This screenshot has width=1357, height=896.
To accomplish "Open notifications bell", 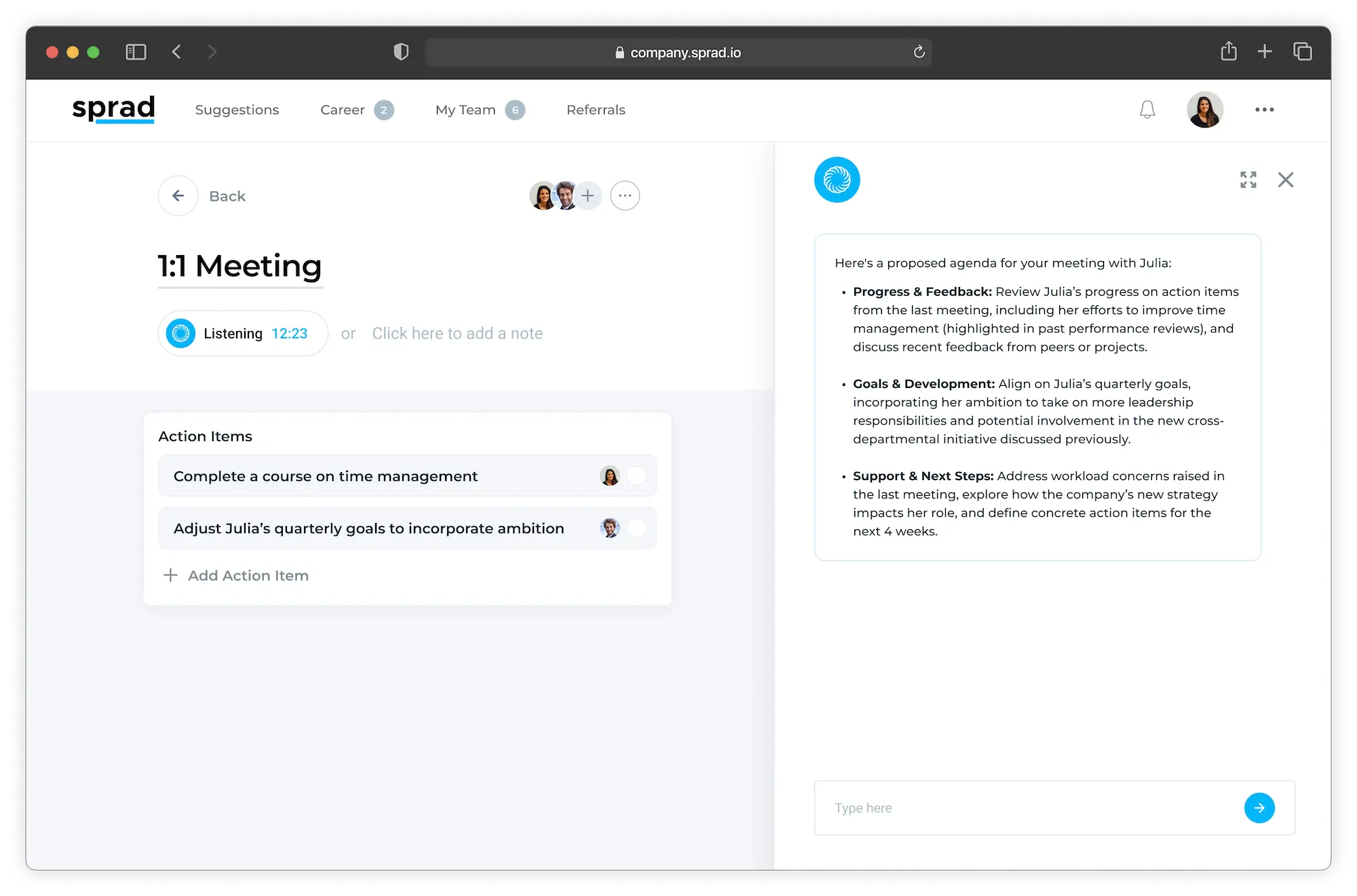I will point(1147,109).
